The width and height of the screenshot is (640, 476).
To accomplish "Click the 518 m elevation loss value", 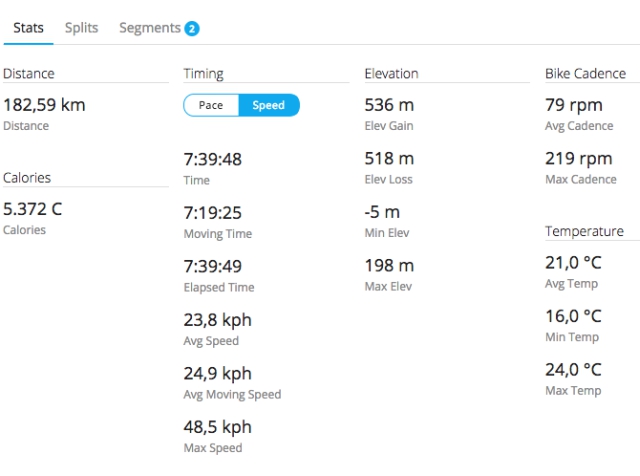I will click(x=389, y=159).
